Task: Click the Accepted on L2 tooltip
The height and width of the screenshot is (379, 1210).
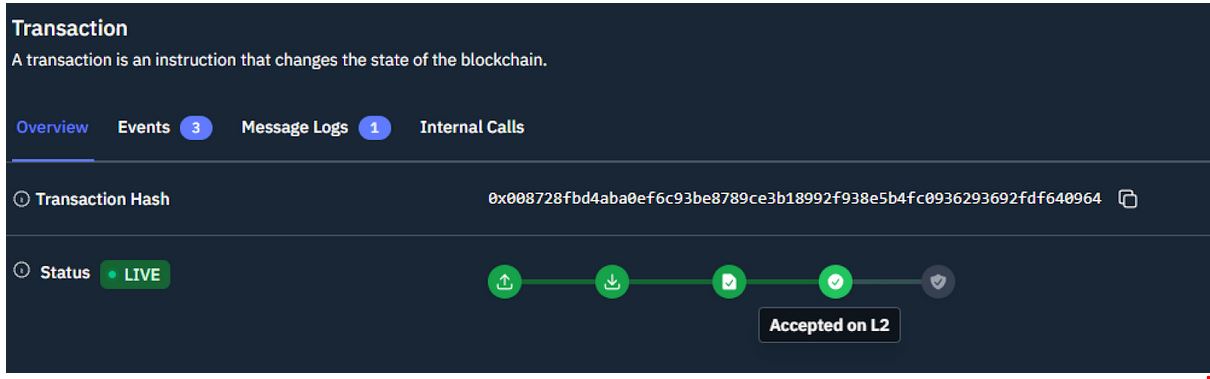Action: point(830,325)
